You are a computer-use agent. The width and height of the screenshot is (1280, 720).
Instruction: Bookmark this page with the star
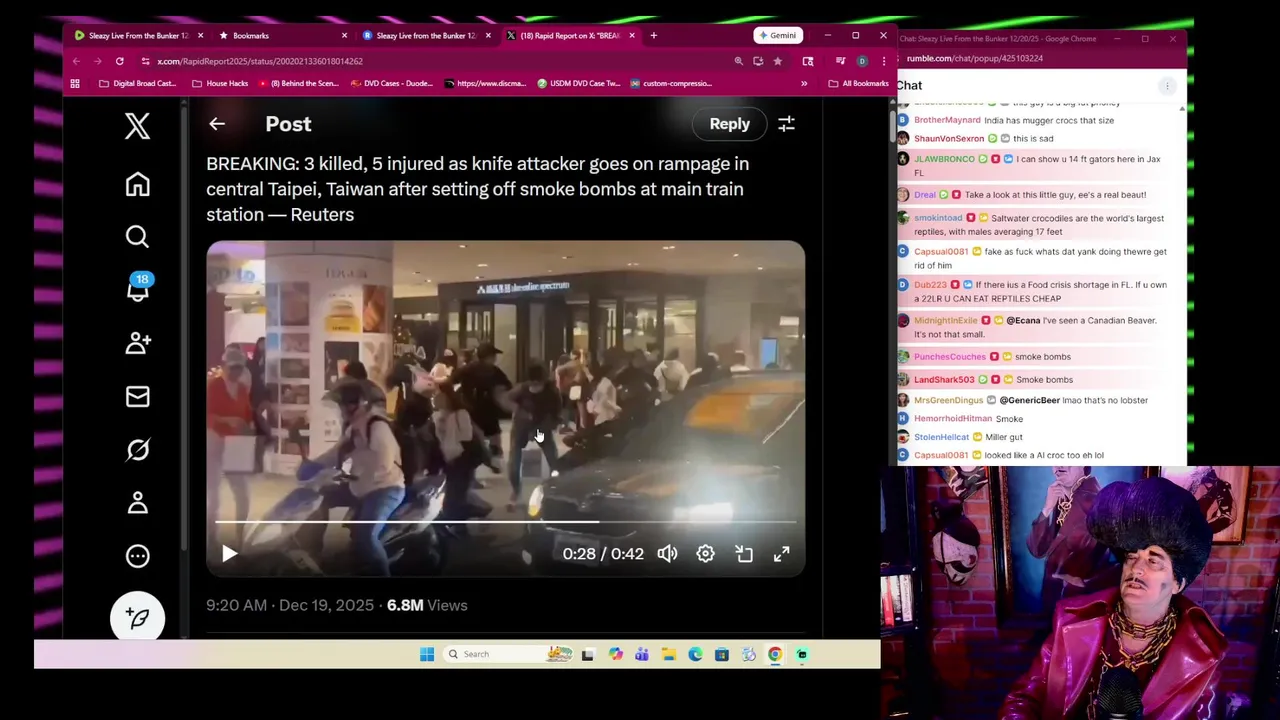[777, 61]
